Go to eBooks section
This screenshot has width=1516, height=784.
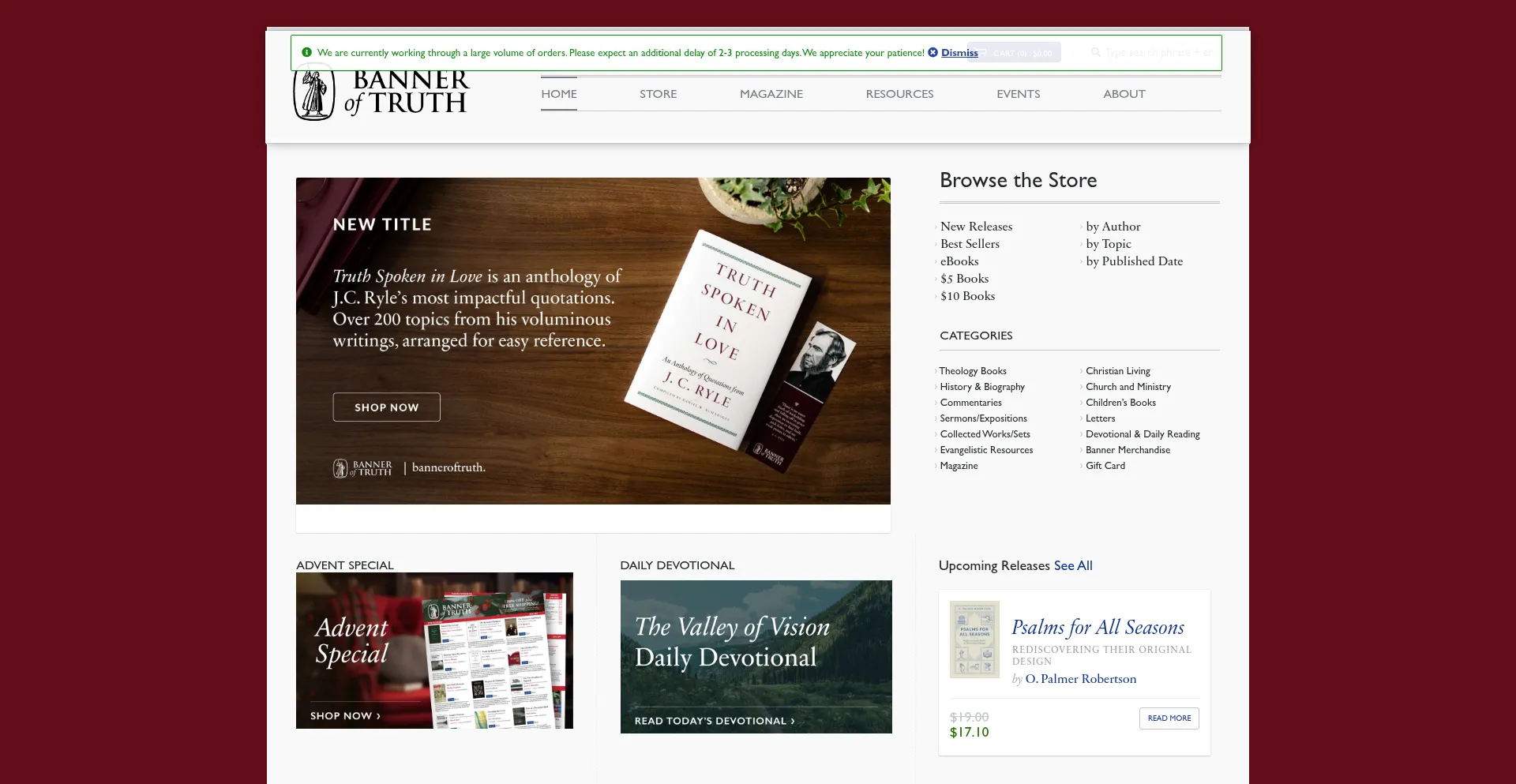[959, 261]
